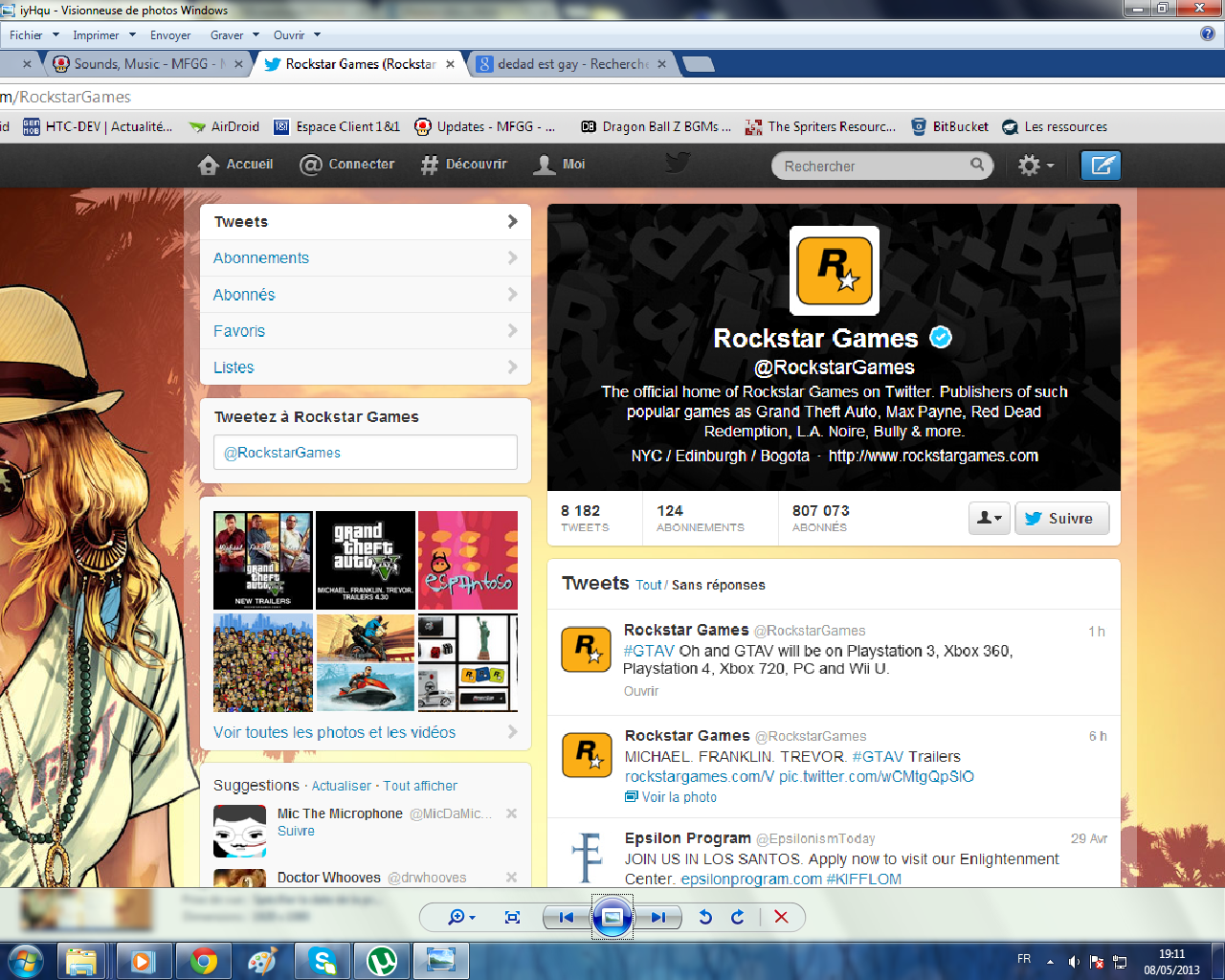
Task: Delete the photo with red X
Action: [x=781, y=917]
